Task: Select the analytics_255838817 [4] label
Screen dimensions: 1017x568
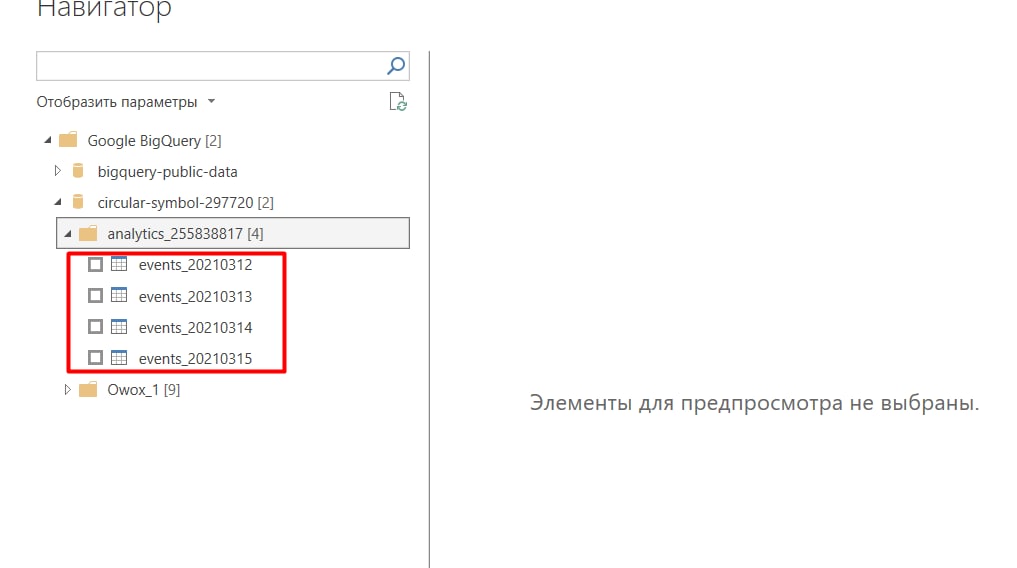Action: [x=185, y=234]
